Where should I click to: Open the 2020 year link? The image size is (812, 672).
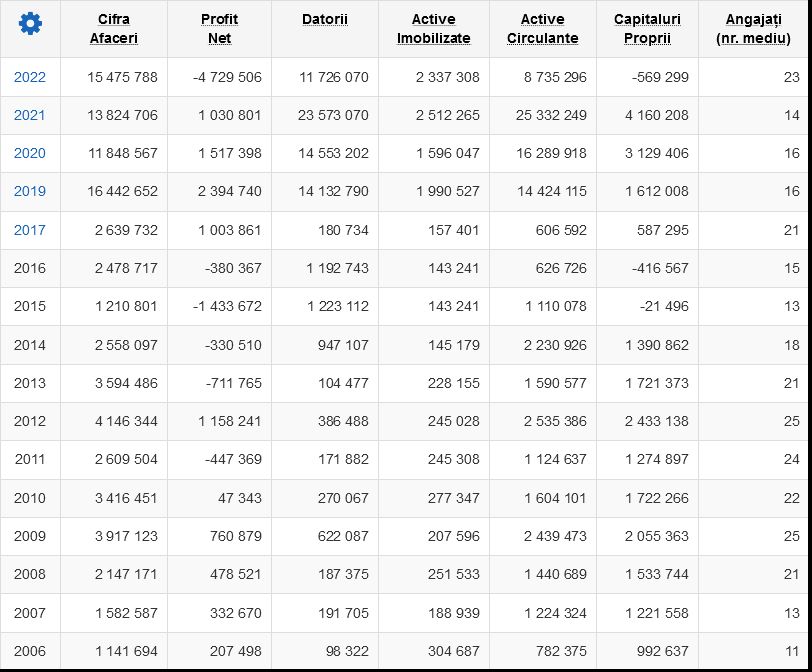[30, 153]
